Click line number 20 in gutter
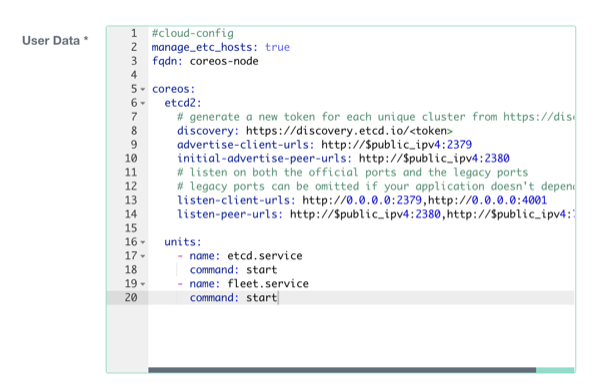 [131, 297]
